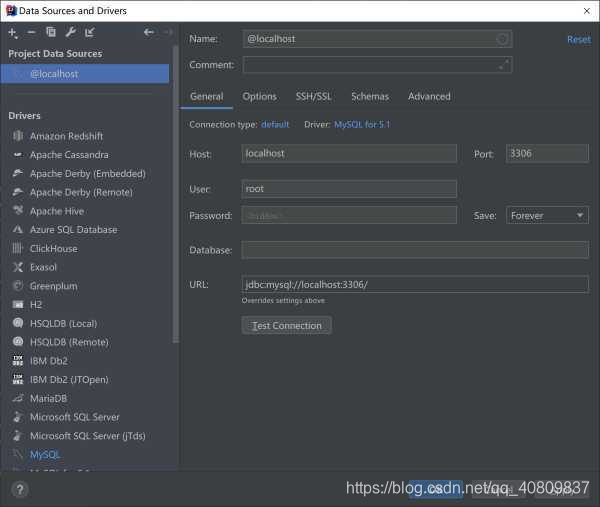
Task: Select the MariaDB driver
Action: [x=48, y=398]
